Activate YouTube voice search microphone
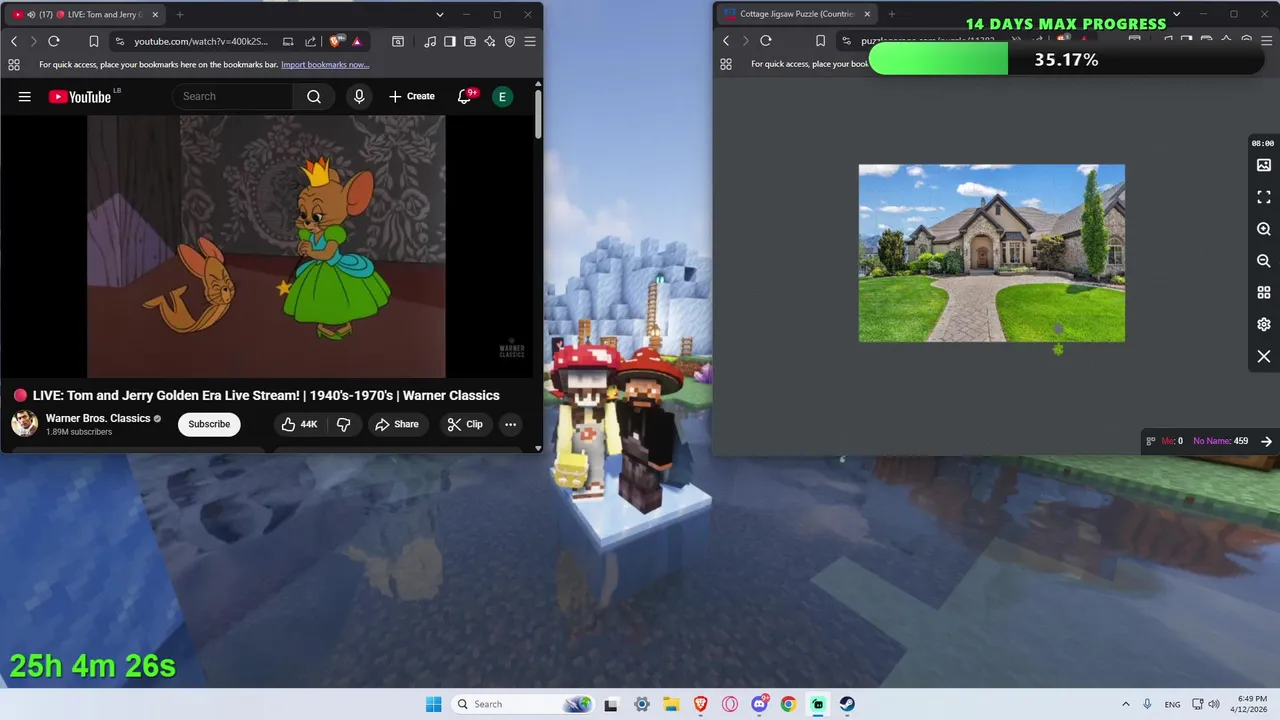The height and width of the screenshot is (720, 1280). (359, 96)
